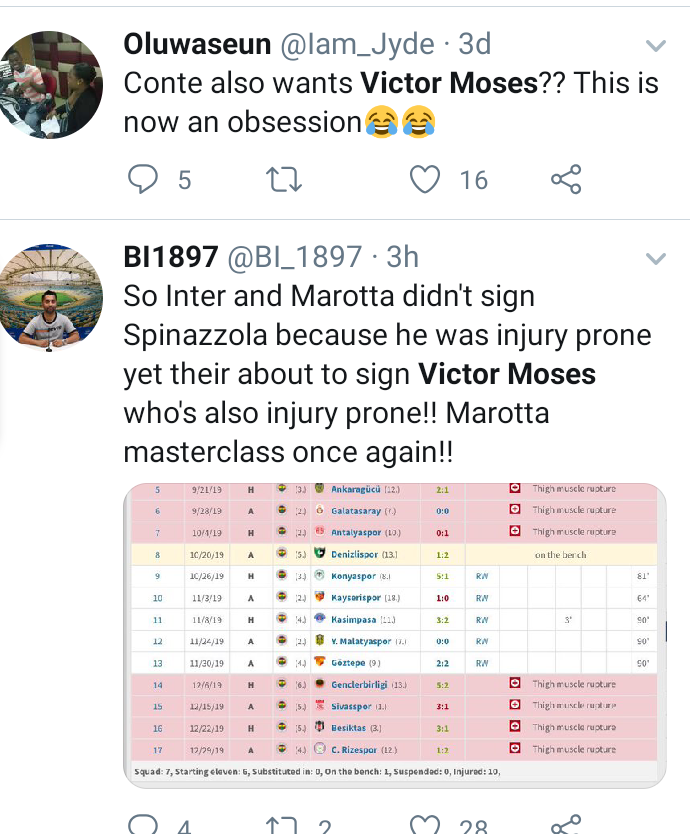Like BI1897's tweet with 28 likes
The height and width of the screenshot is (834, 690).
click(x=425, y=824)
